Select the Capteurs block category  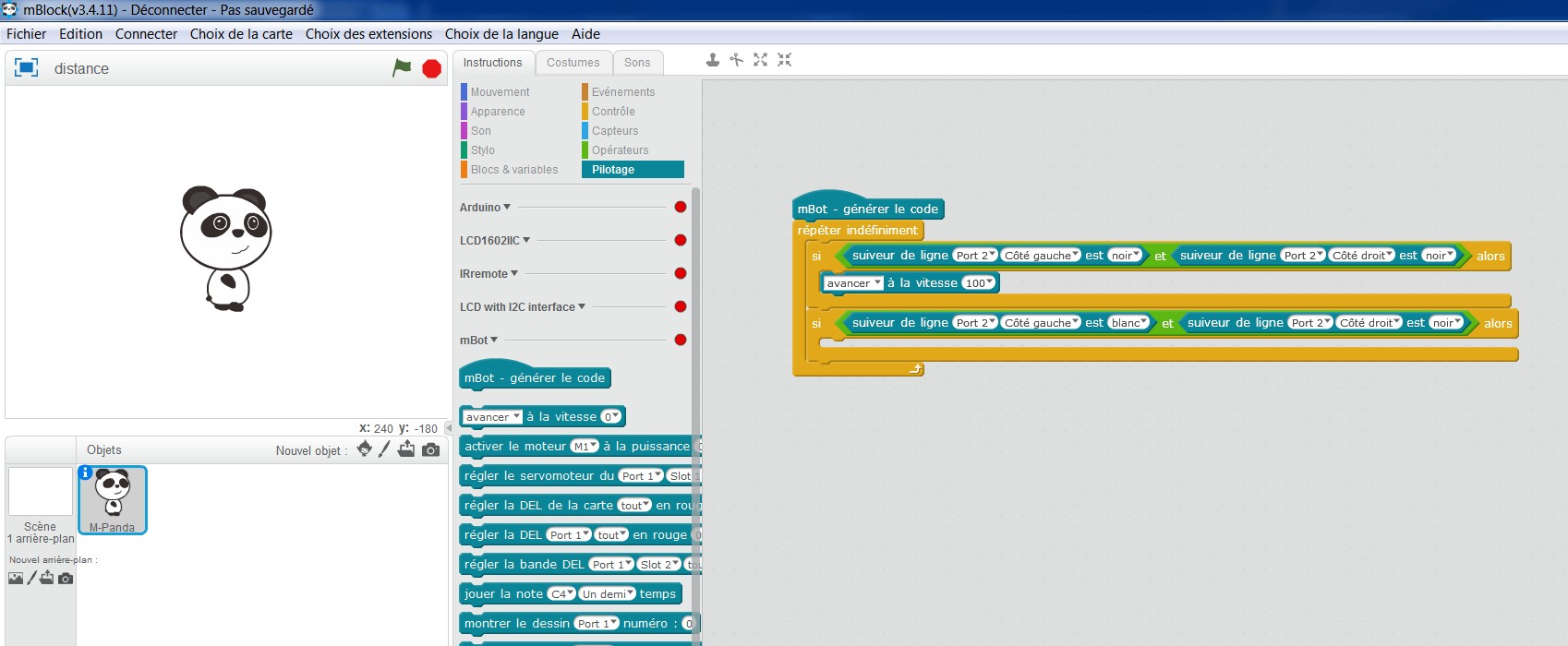coord(614,131)
